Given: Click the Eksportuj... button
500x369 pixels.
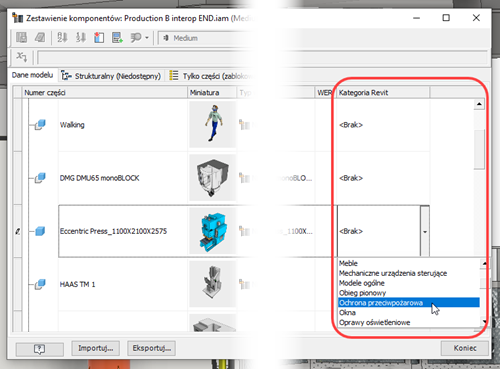Looking at the screenshot, I should [x=152, y=348].
